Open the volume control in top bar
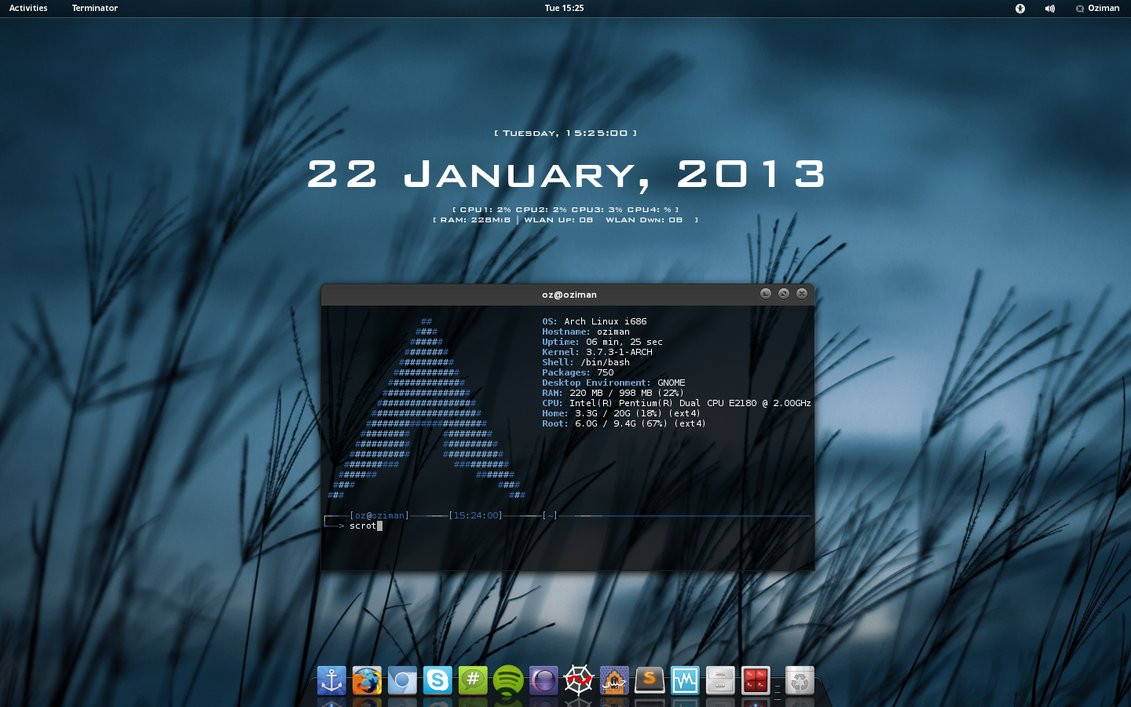1131x707 pixels. coord(1049,9)
